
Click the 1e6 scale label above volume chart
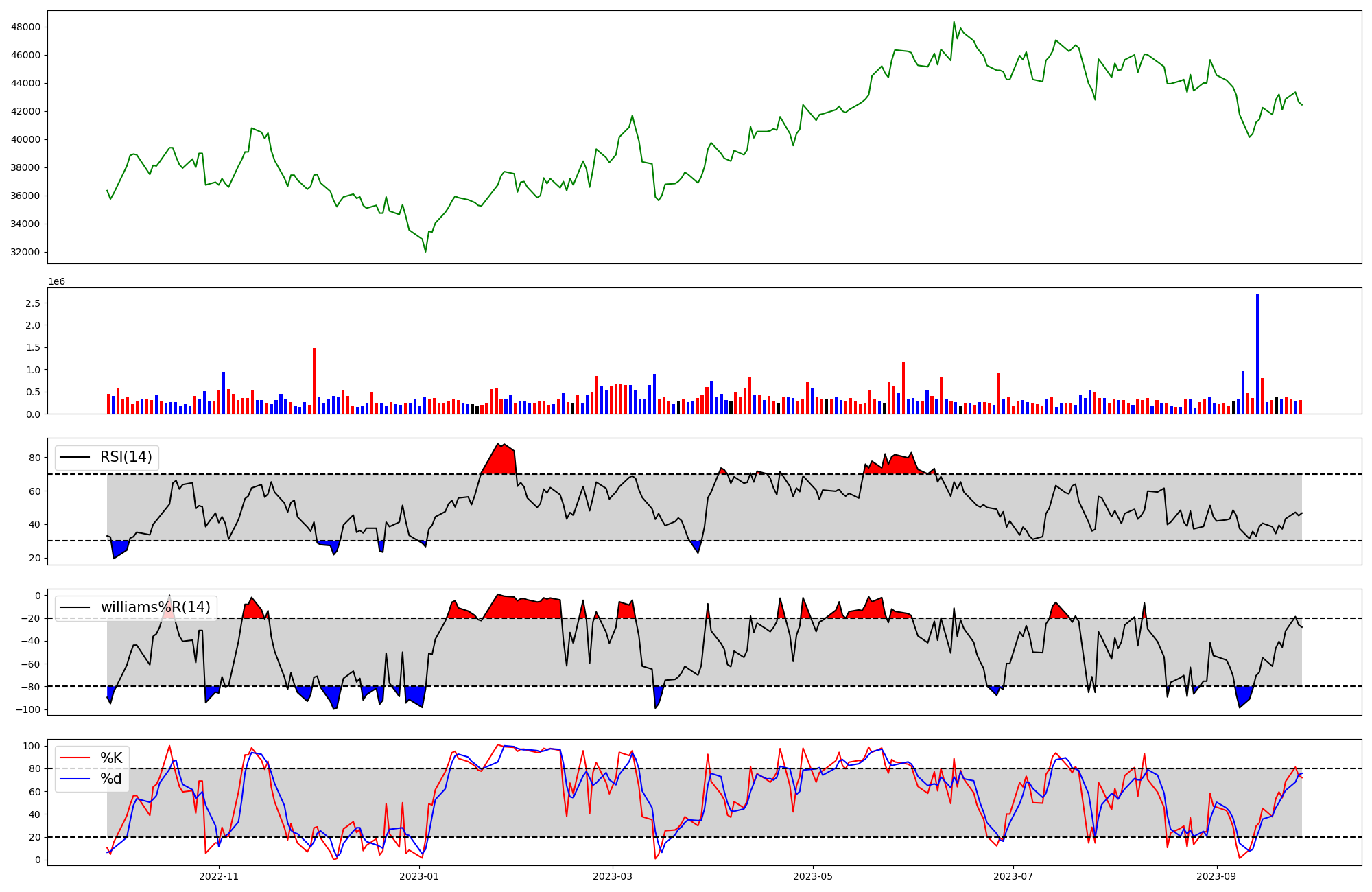coord(56,282)
